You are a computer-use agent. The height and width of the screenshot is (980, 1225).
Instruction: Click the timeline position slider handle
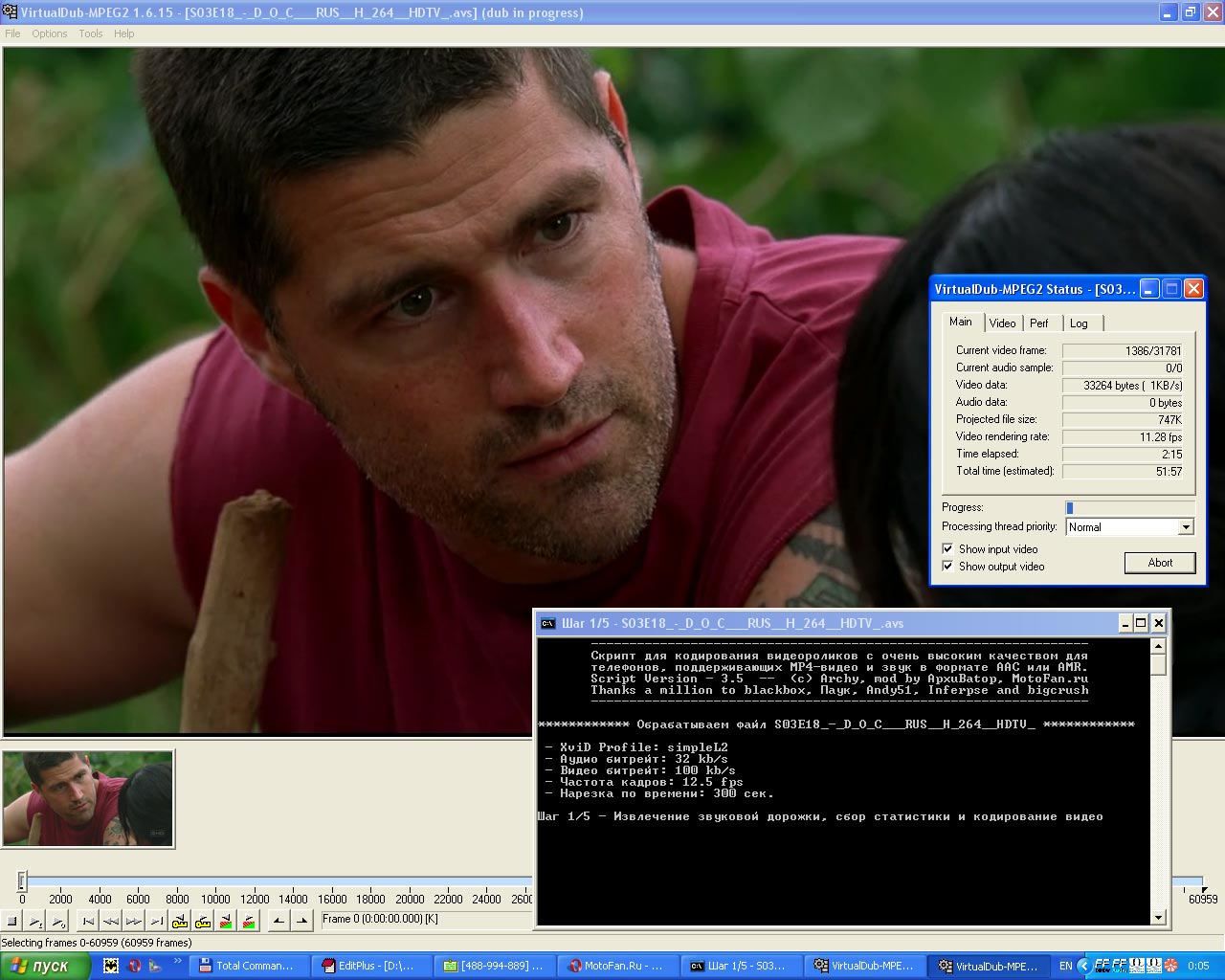point(22,880)
